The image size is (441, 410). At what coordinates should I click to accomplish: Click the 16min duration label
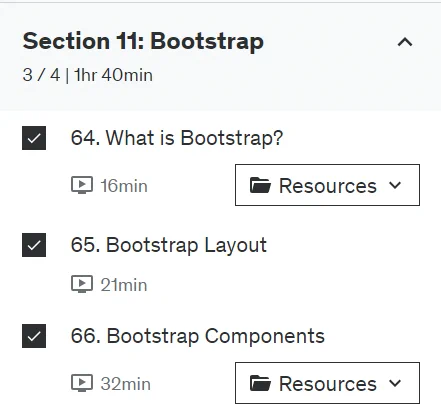(x=124, y=186)
